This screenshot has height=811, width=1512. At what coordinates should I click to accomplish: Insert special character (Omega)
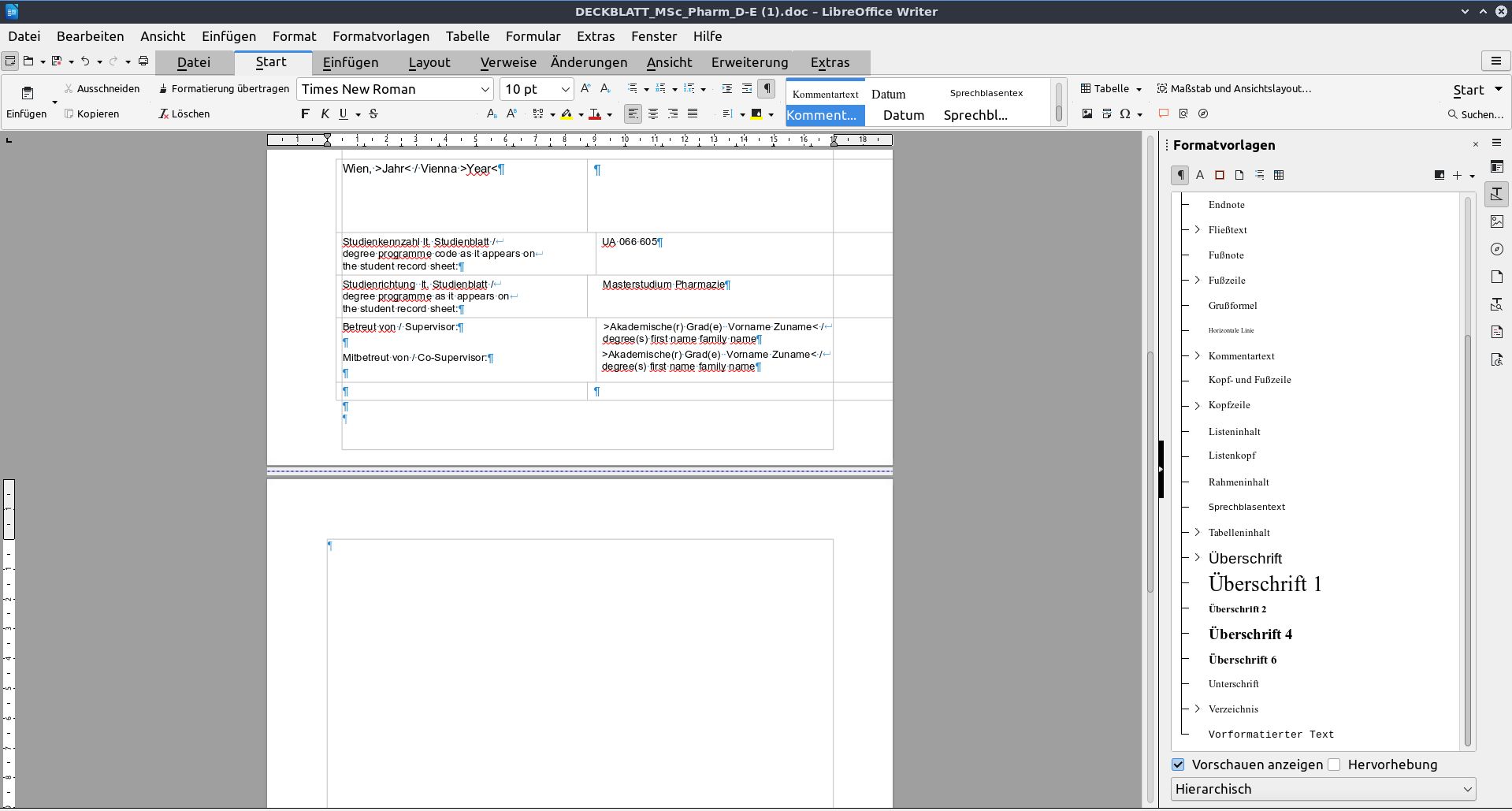(x=1125, y=114)
